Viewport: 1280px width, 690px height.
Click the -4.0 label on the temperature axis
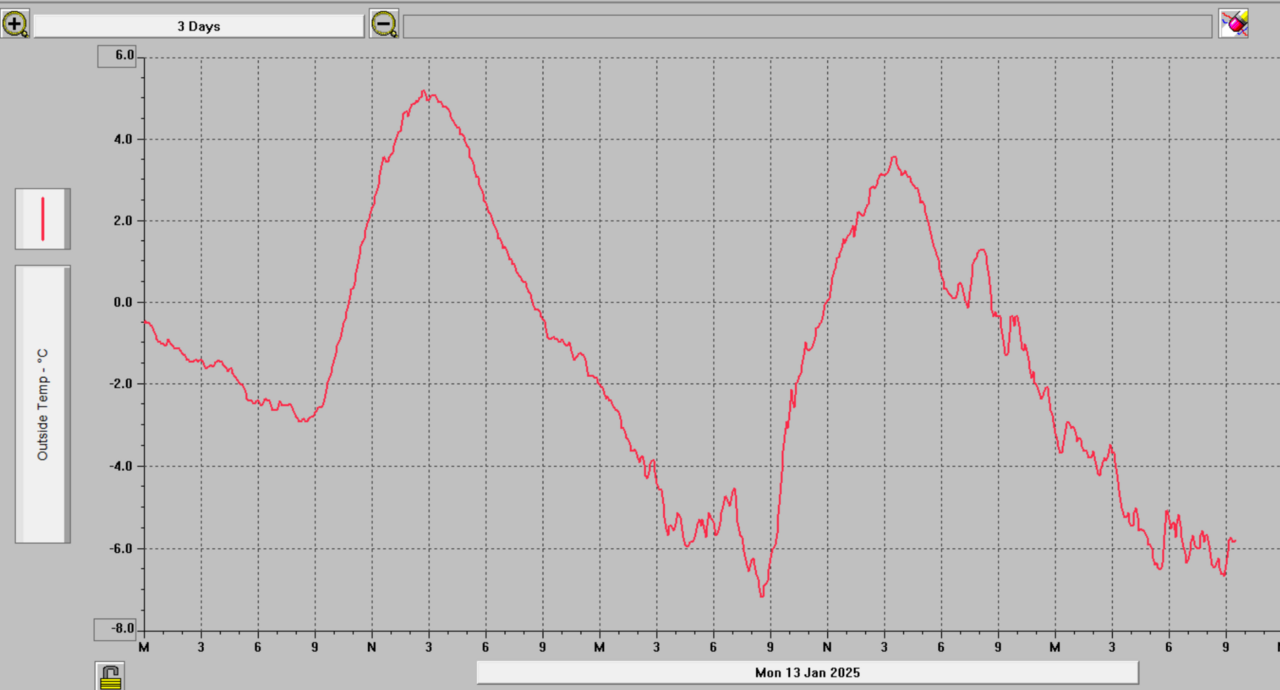[121, 466]
